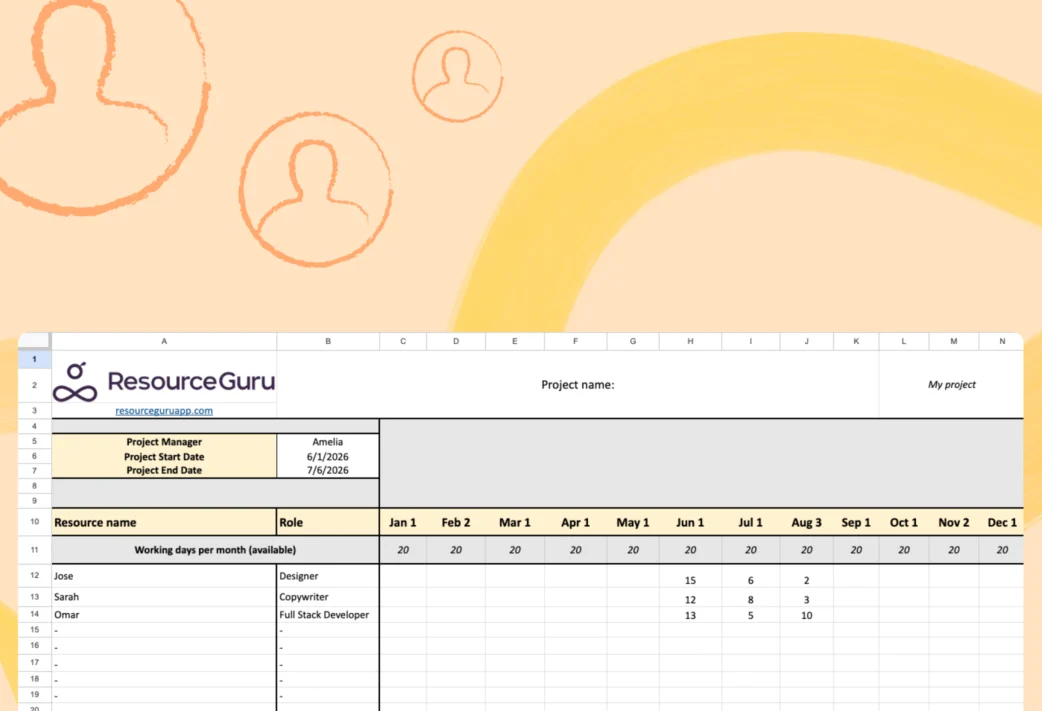The height and width of the screenshot is (711, 1042).
Task: Select the 'Sep 1' month header
Action: [856, 522]
